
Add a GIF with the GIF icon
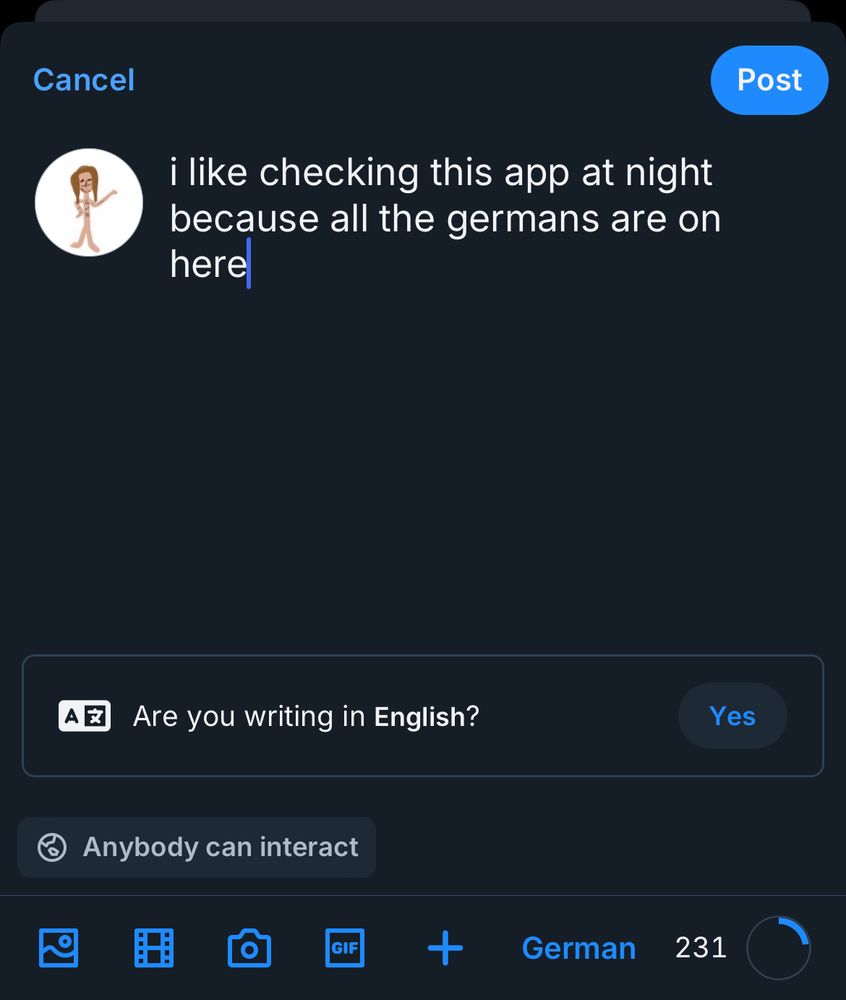[345, 948]
